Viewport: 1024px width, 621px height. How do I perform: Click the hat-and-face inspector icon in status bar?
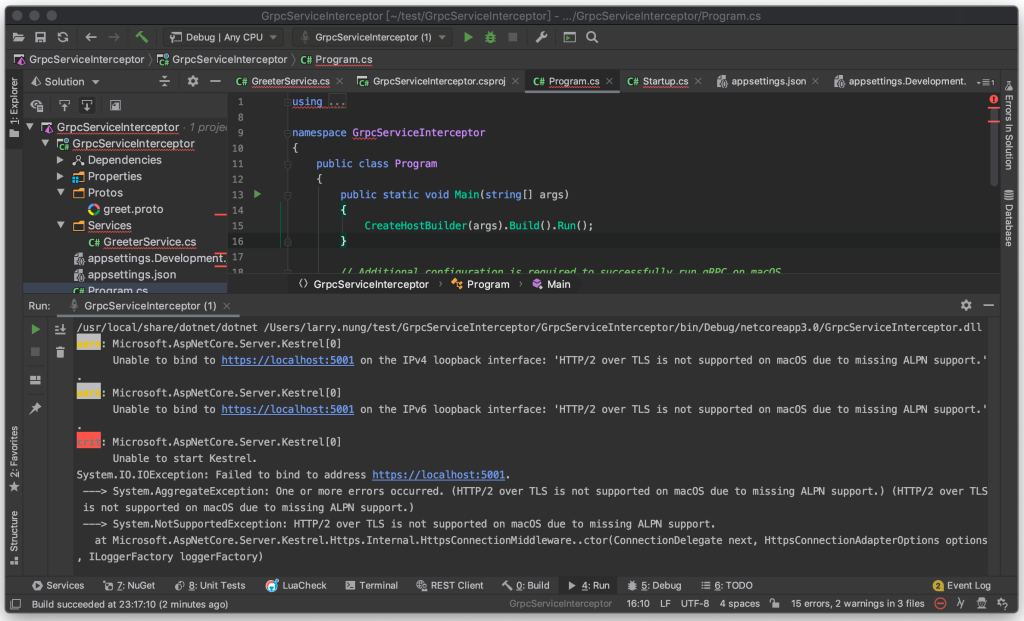coord(982,603)
